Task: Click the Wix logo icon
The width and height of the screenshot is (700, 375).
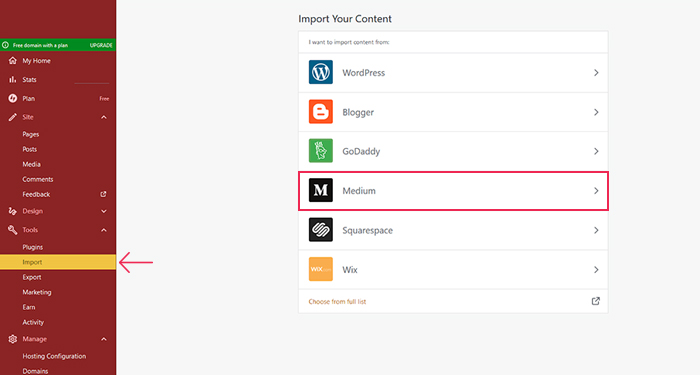Action: [321, 269]
